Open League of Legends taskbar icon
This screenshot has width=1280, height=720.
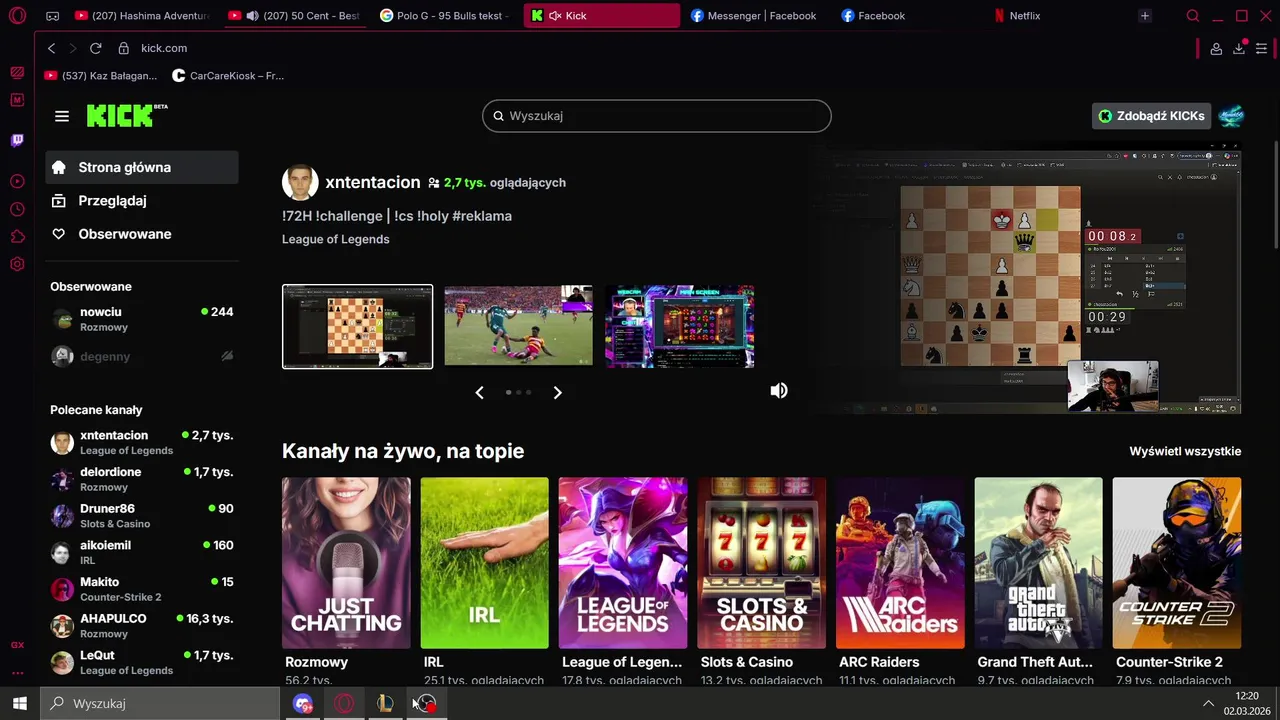click(x=385, y=703)
